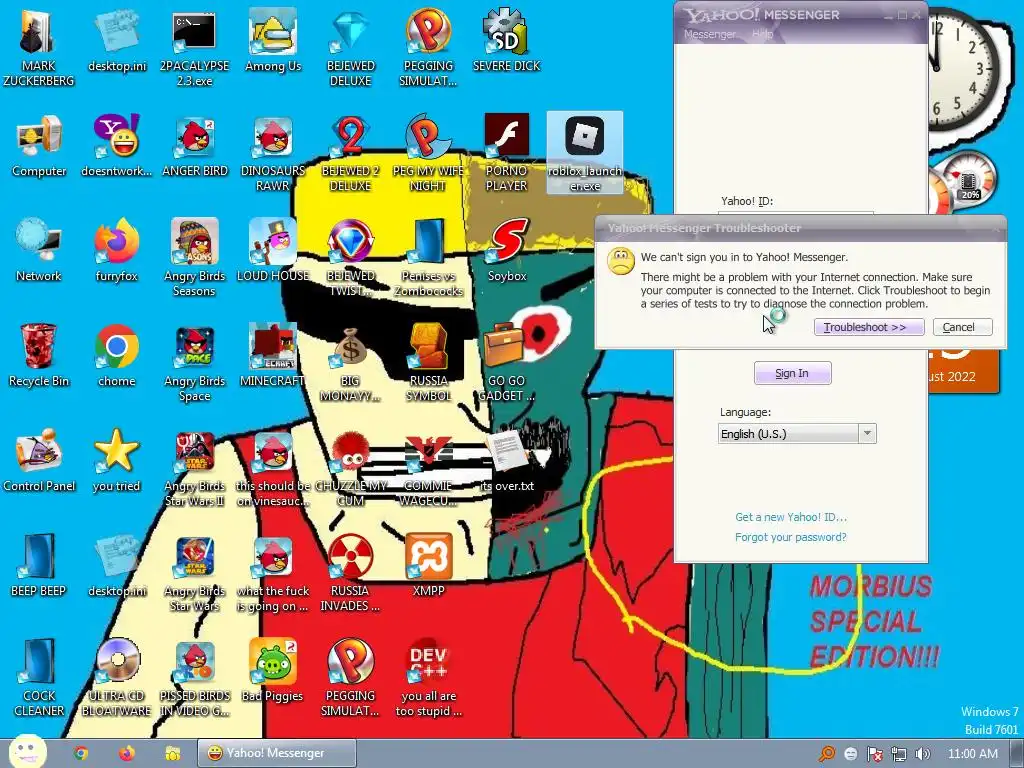1024x768 pixels.
Task: Select the Dev C++ you all are too stupid icon
Action: (428, 678)
